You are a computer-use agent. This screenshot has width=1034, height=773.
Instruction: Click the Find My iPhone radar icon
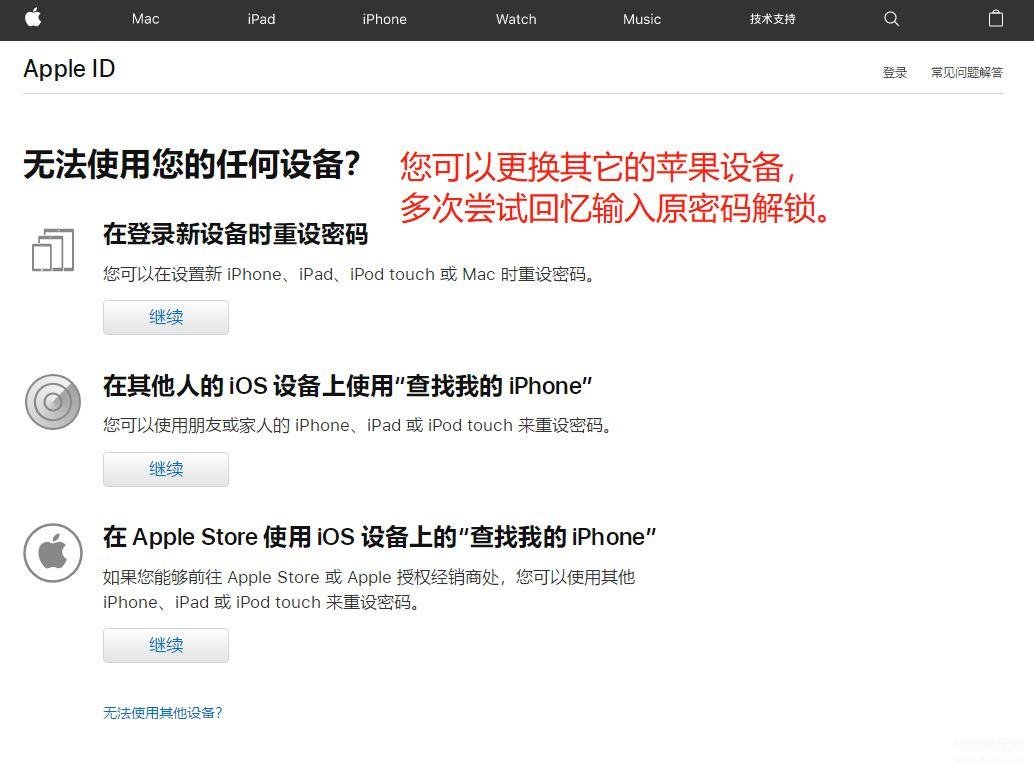click(53, 402)
